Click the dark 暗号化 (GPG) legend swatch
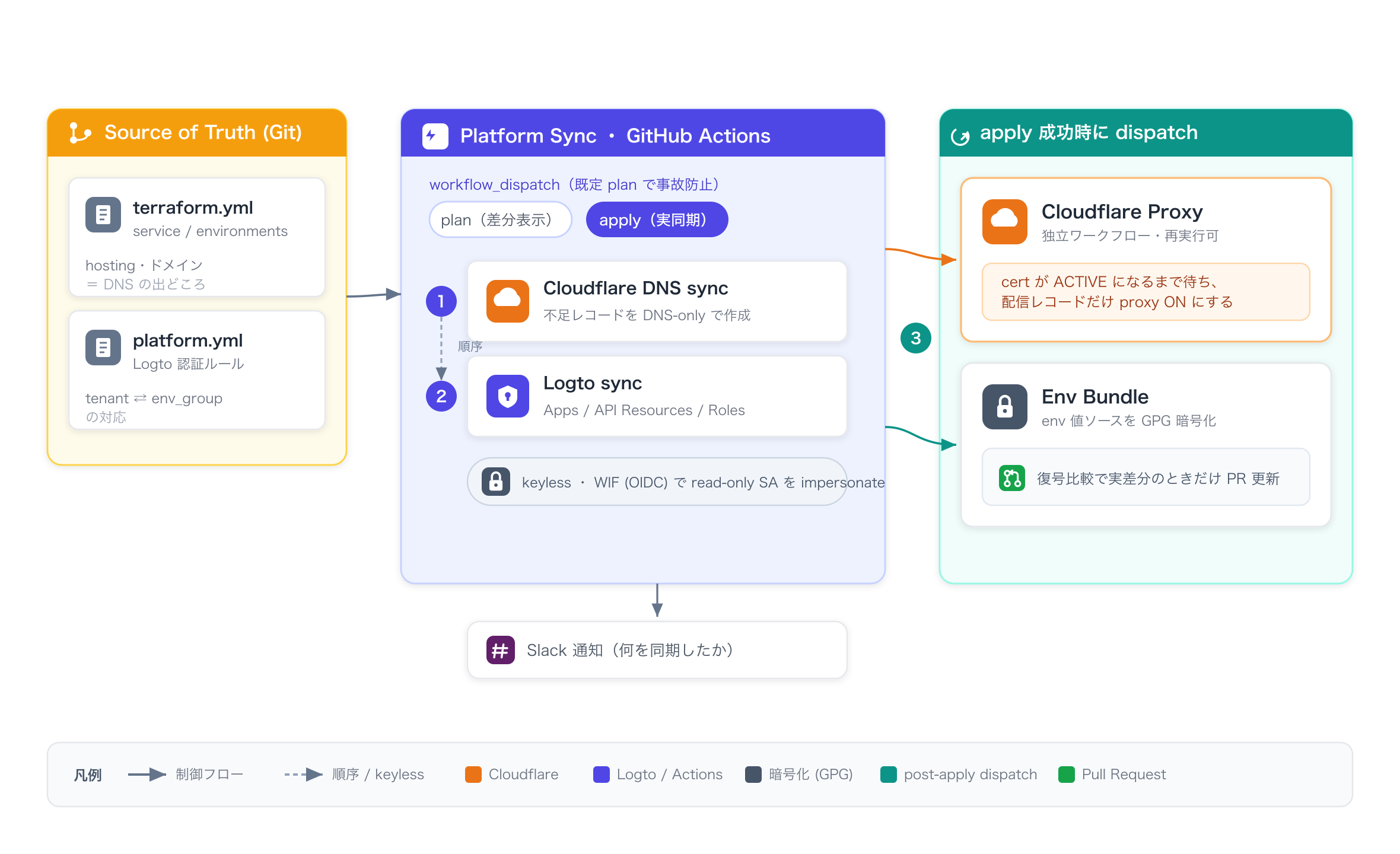 (753, 775)
